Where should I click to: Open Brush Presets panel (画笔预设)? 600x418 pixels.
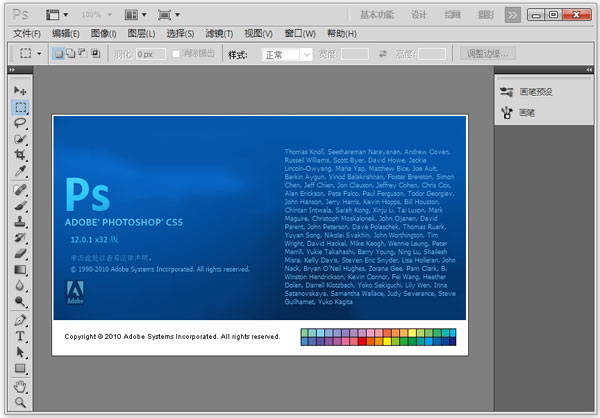[526, 92]
